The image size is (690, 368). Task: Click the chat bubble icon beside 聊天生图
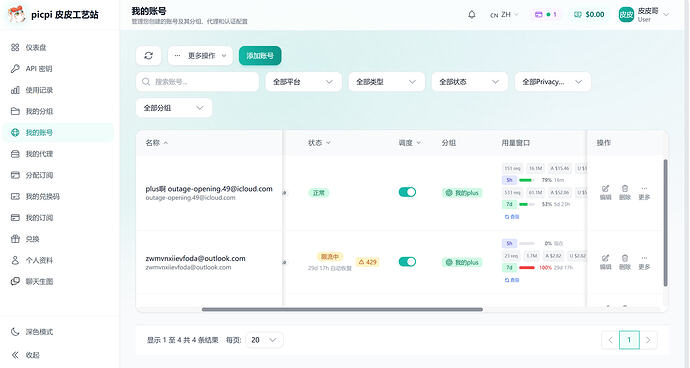tap(15, 281)
